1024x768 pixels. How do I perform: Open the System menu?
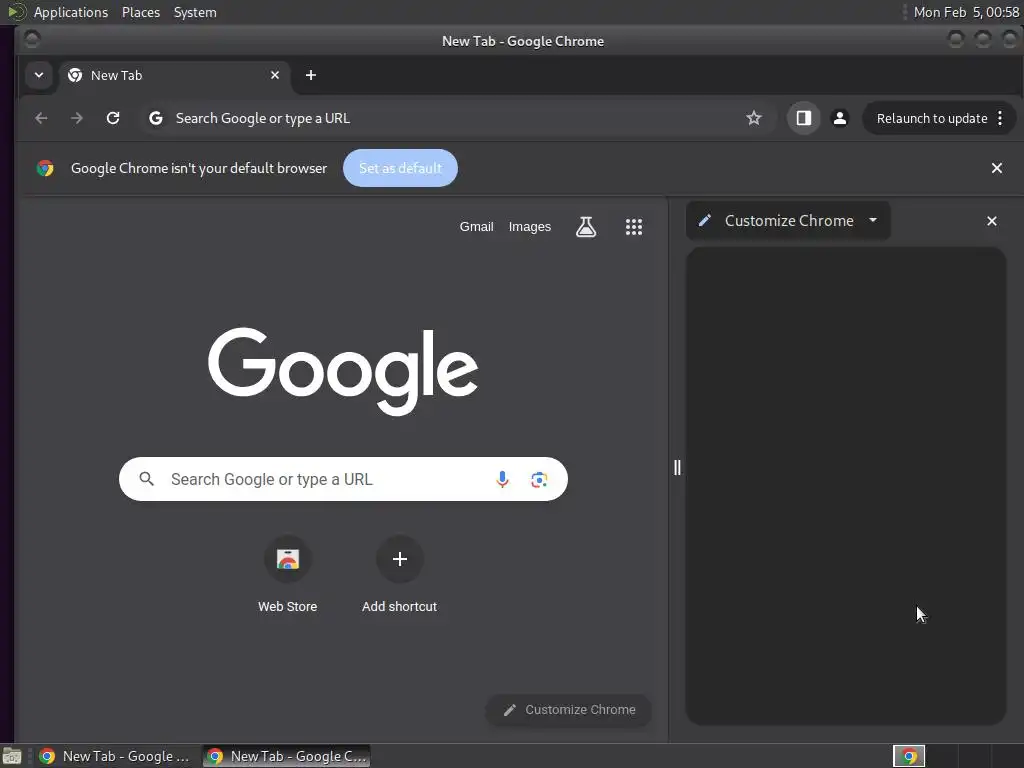(195, 12)
